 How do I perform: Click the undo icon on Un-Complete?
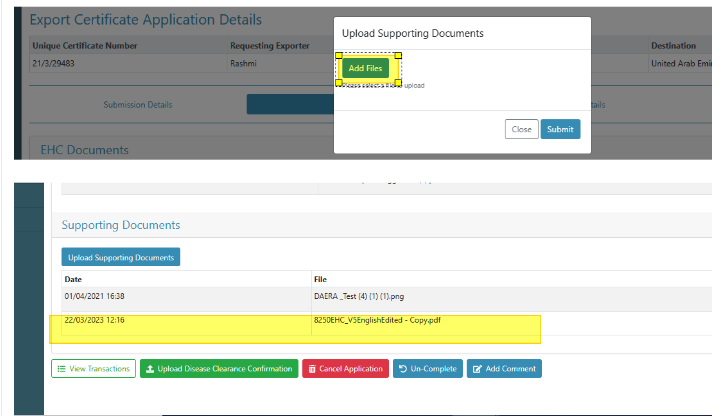[x=402, y=369]
